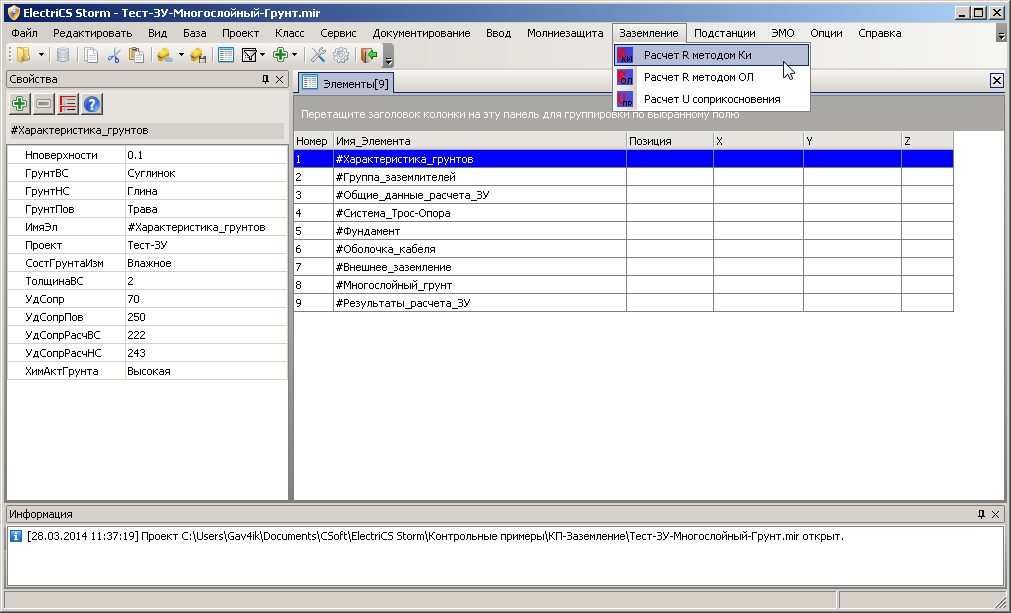This screenshot has height=613, width=1011.
Task: Toggle pin on the Свойства panel
Action: pos(265,79)
